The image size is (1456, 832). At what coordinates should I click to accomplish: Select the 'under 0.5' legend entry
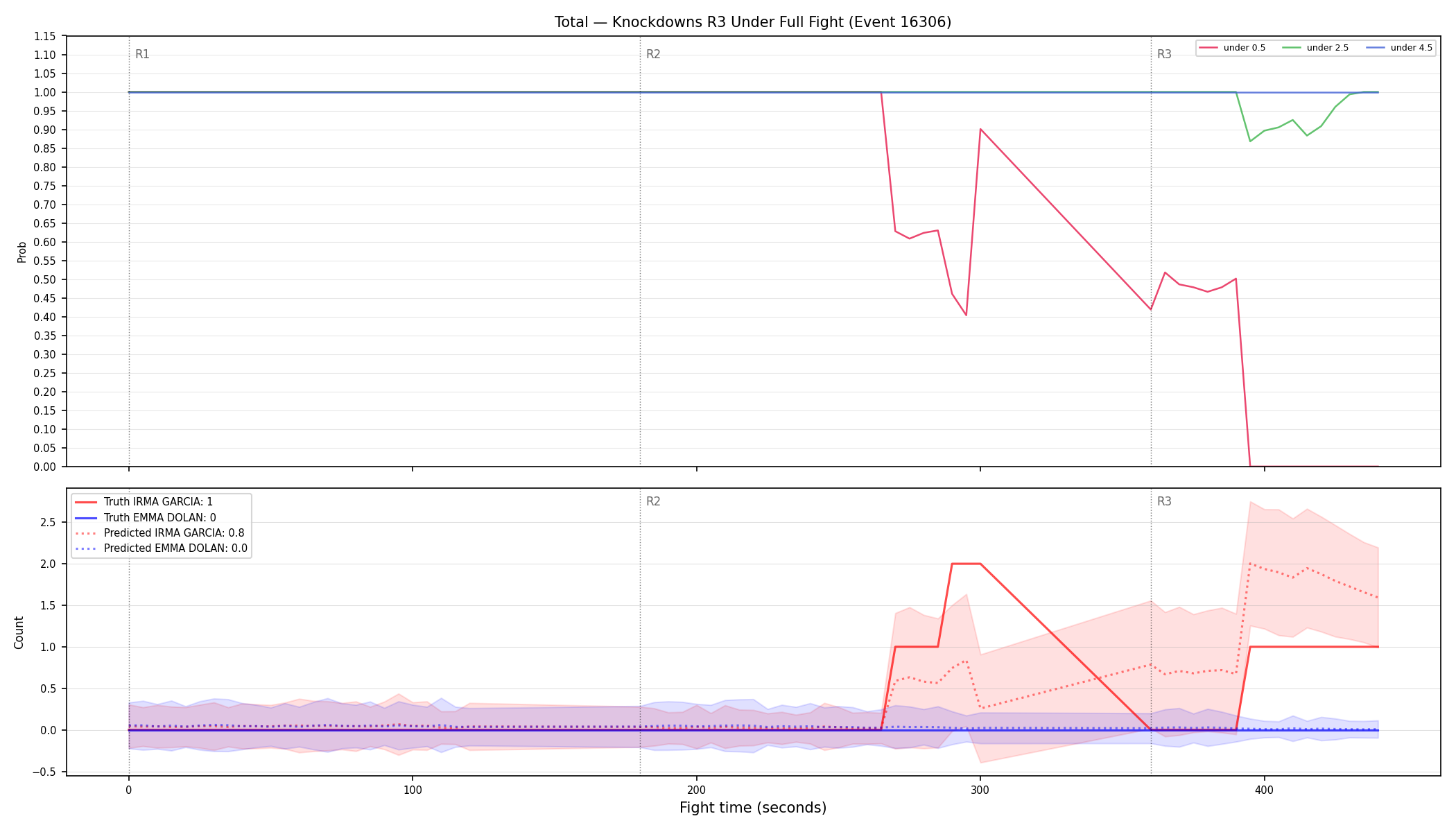(1233, 48)
